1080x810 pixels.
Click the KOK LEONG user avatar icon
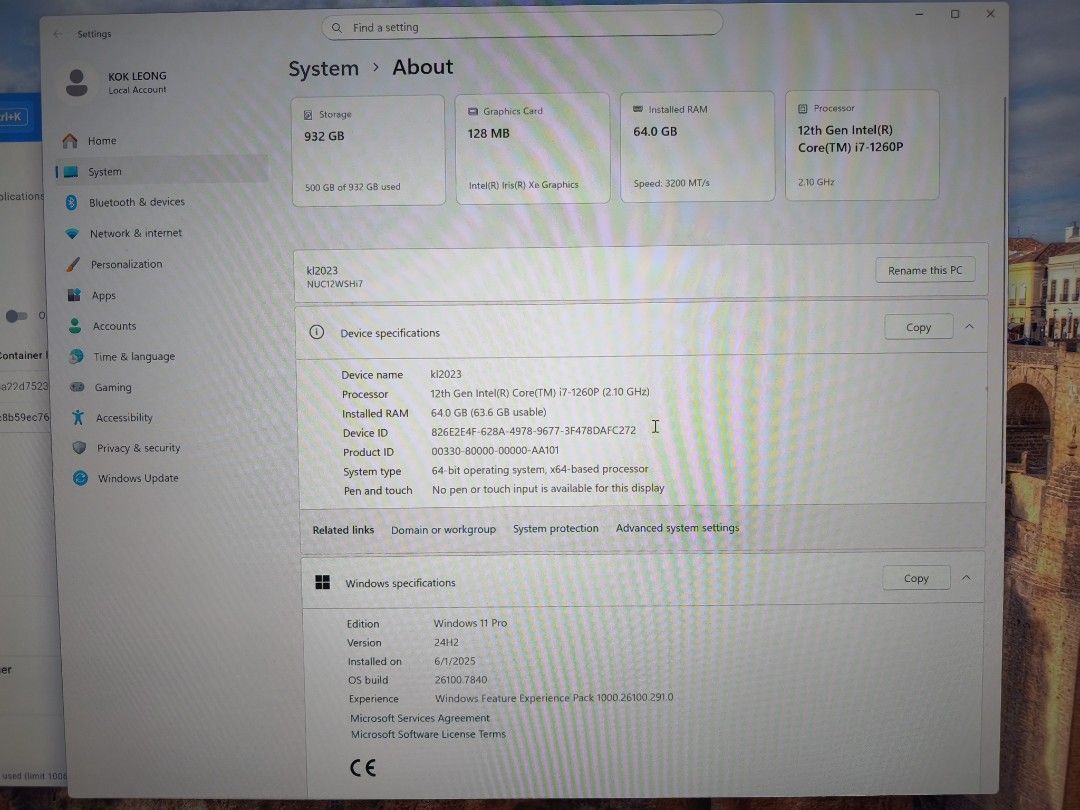(76, 83)
